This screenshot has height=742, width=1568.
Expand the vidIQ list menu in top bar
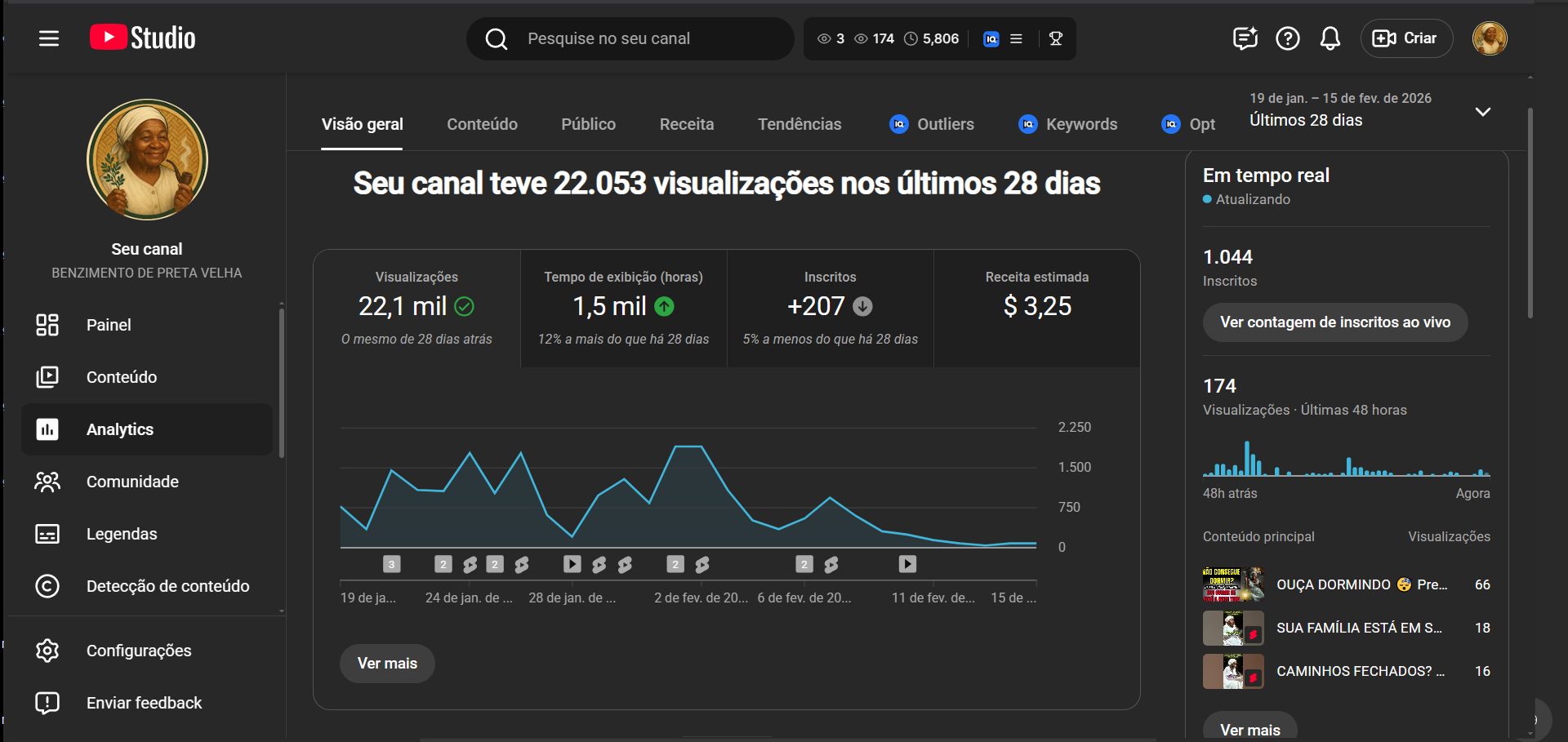1016,38
